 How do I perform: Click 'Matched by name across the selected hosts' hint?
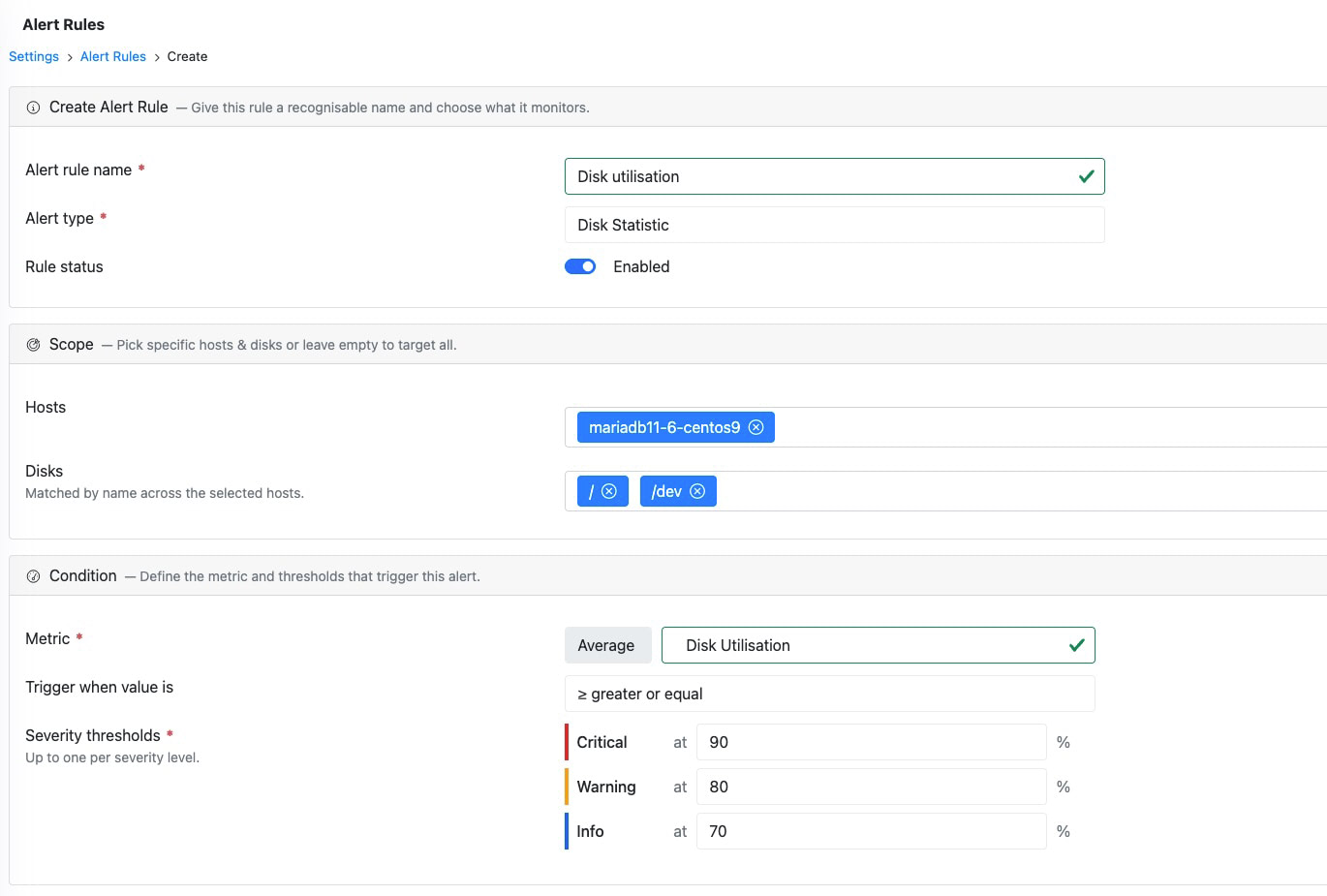coord(165,493)
